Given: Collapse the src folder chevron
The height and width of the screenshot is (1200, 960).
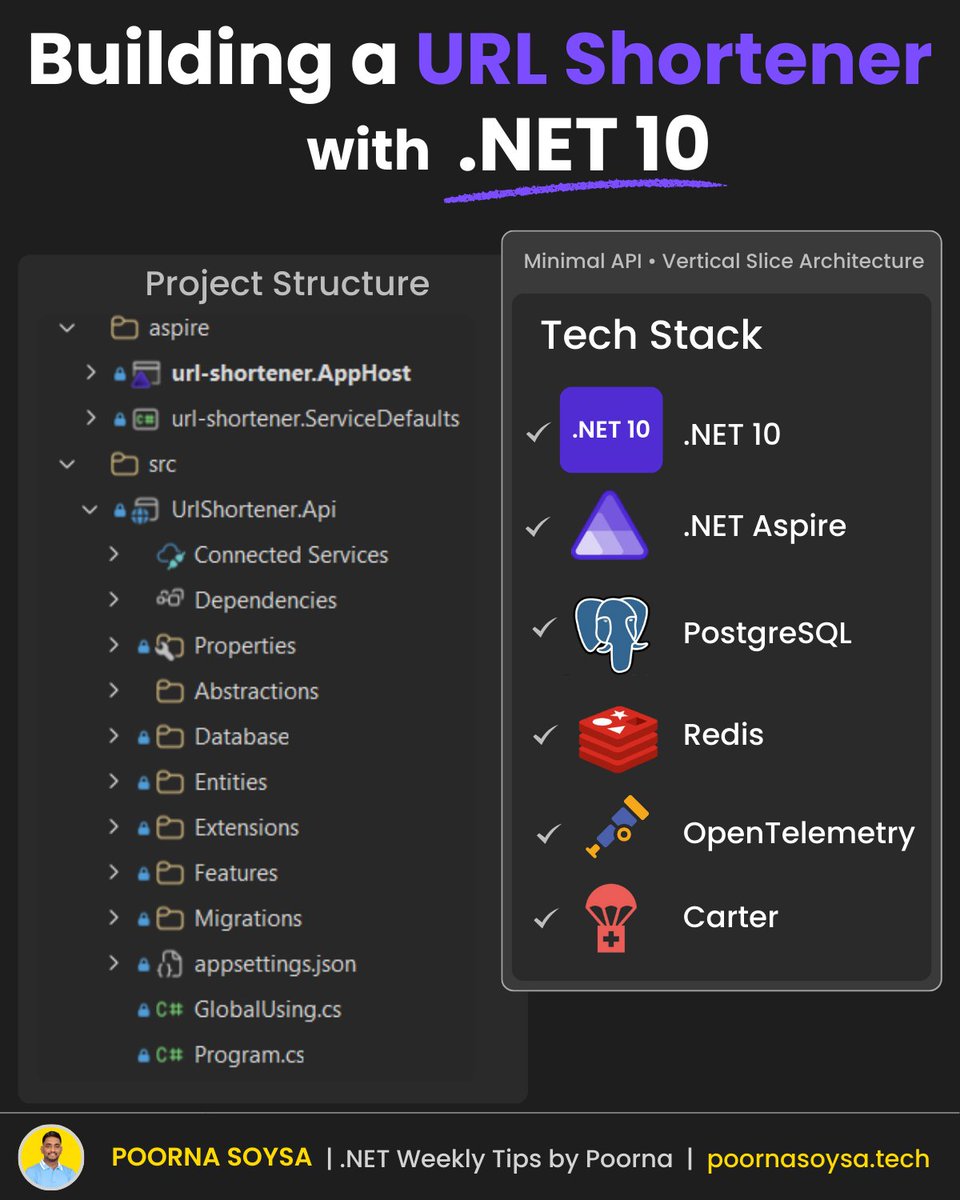Looking at the screenshot, I should click(67, 464).
